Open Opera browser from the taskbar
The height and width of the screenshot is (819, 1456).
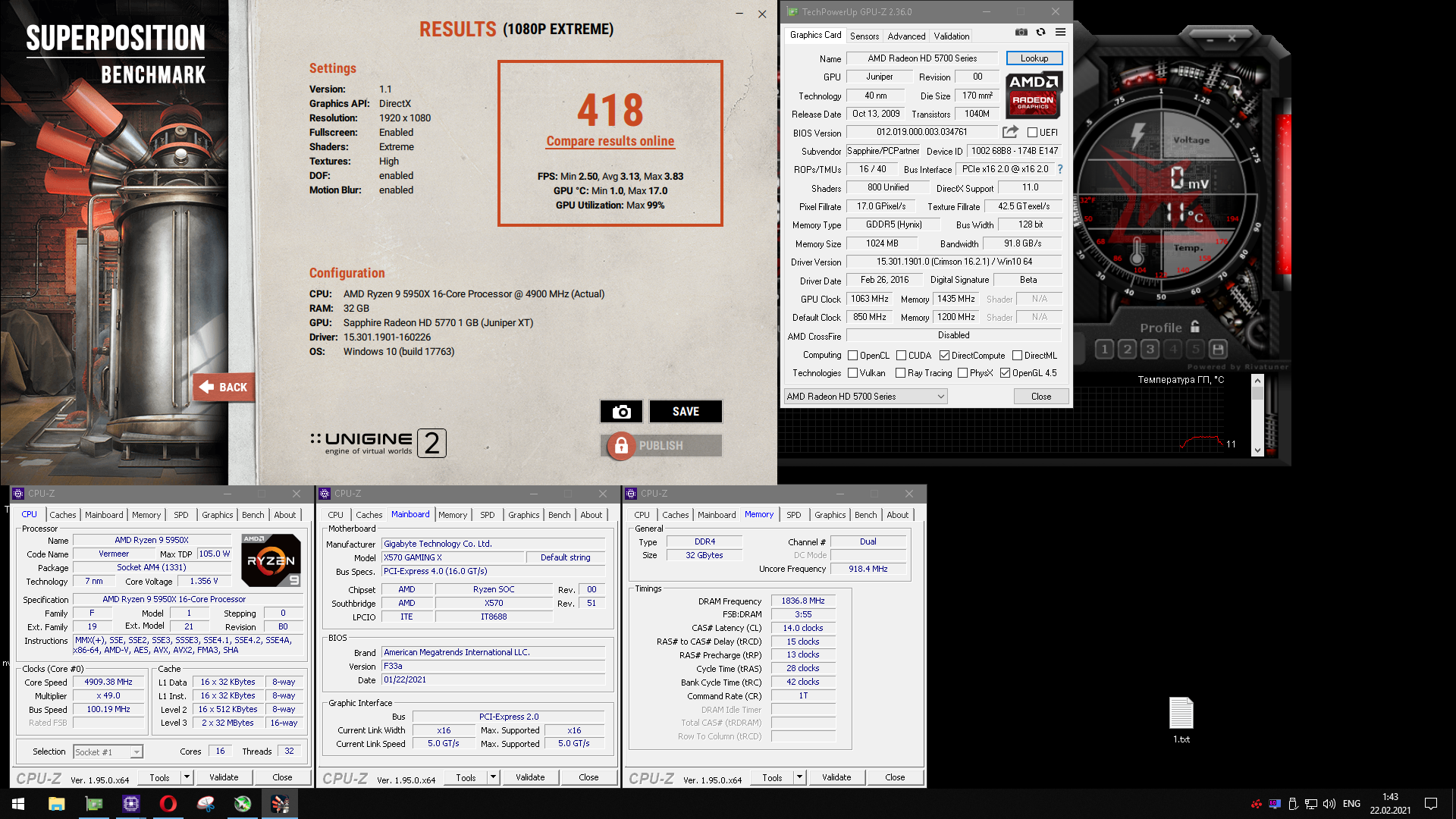tap(168, 804)
